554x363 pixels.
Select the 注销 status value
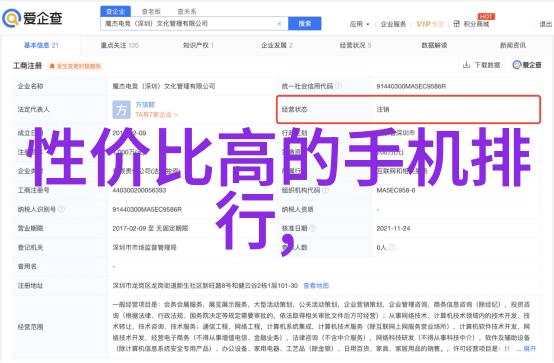click(383, 110)
